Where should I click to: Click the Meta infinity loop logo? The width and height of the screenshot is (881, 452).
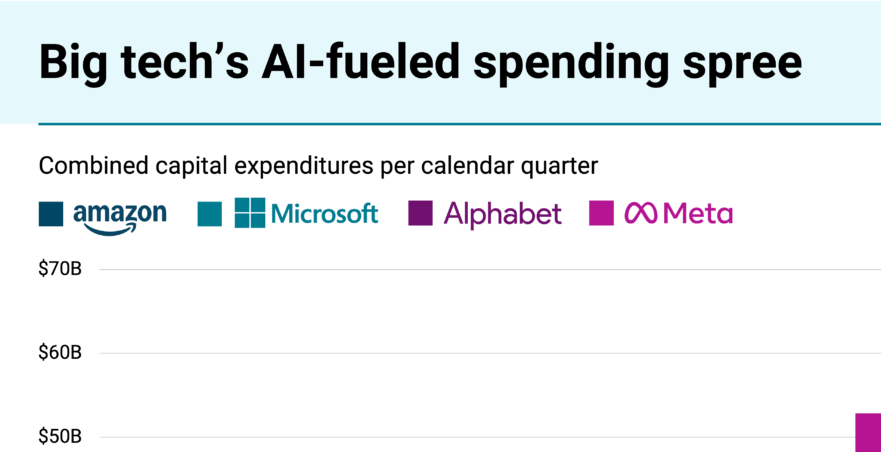(641, 213)
